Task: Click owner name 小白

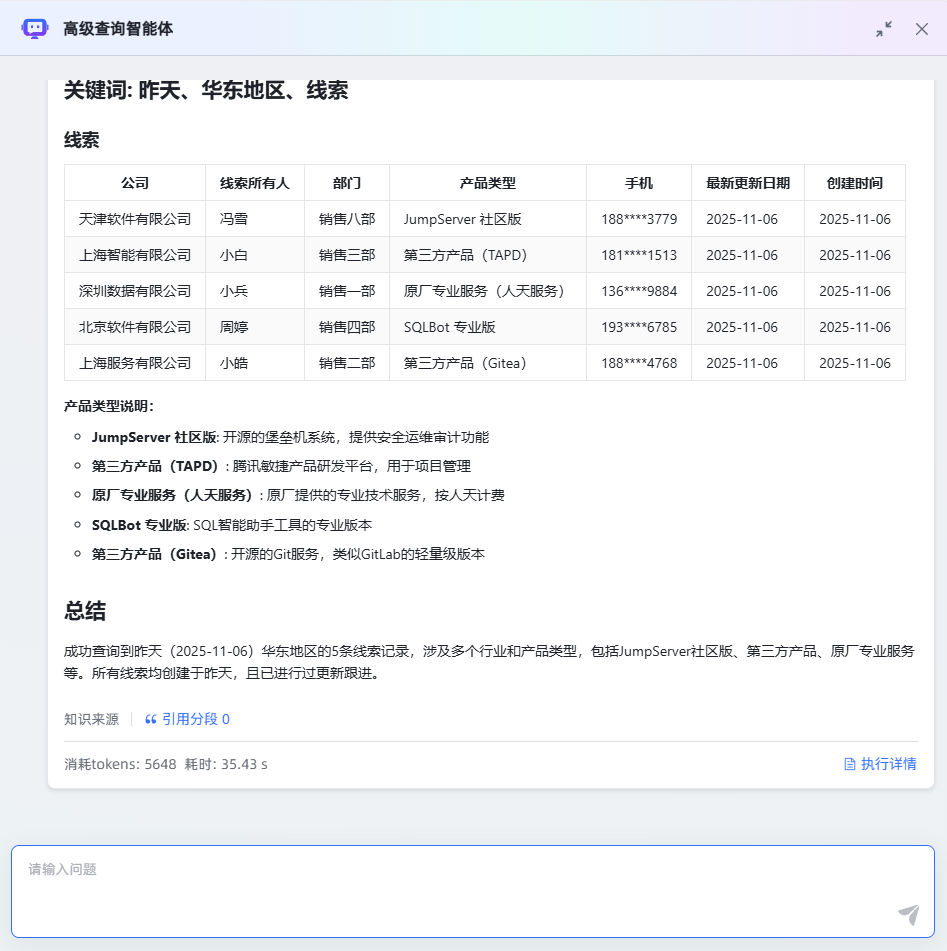Action: click(234, 255)
